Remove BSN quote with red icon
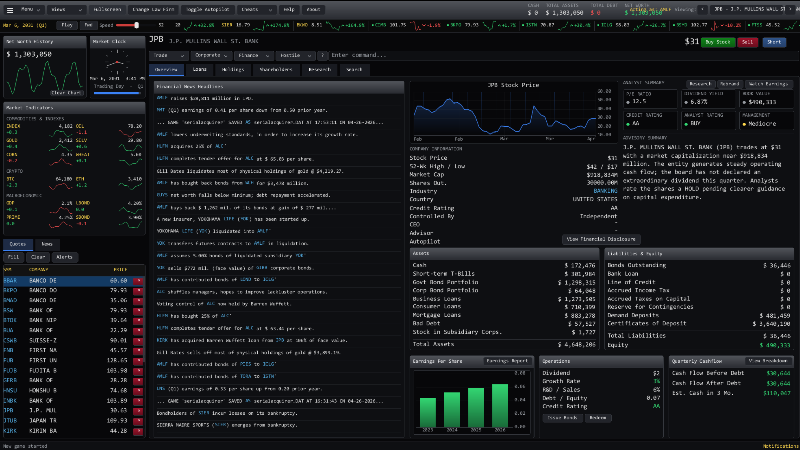This screenshot has width=800, height=450. [x=138, y=311]
